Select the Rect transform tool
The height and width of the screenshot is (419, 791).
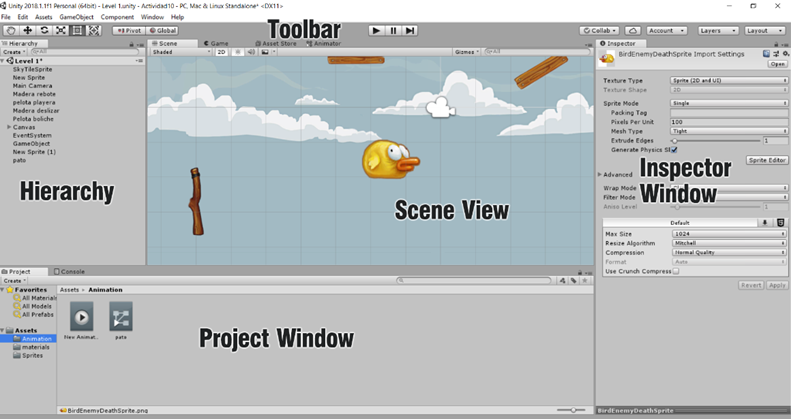coord(77,31)
